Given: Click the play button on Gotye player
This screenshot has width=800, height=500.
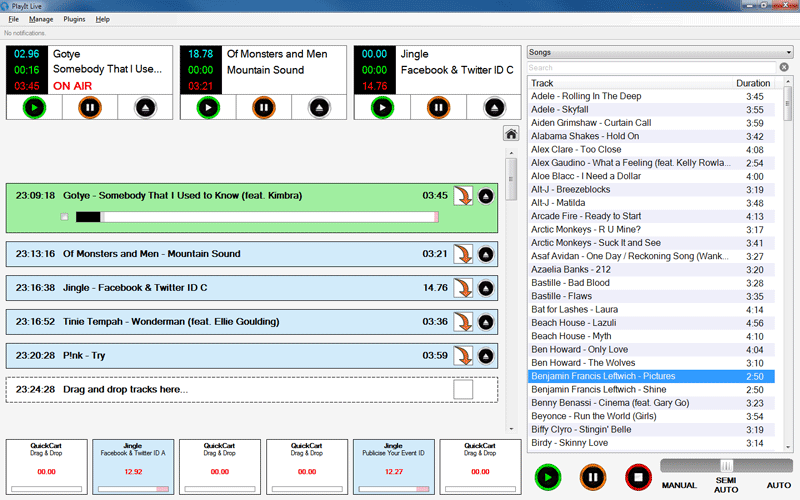Looking at the screenshot, I should click(x=35, y=107).
